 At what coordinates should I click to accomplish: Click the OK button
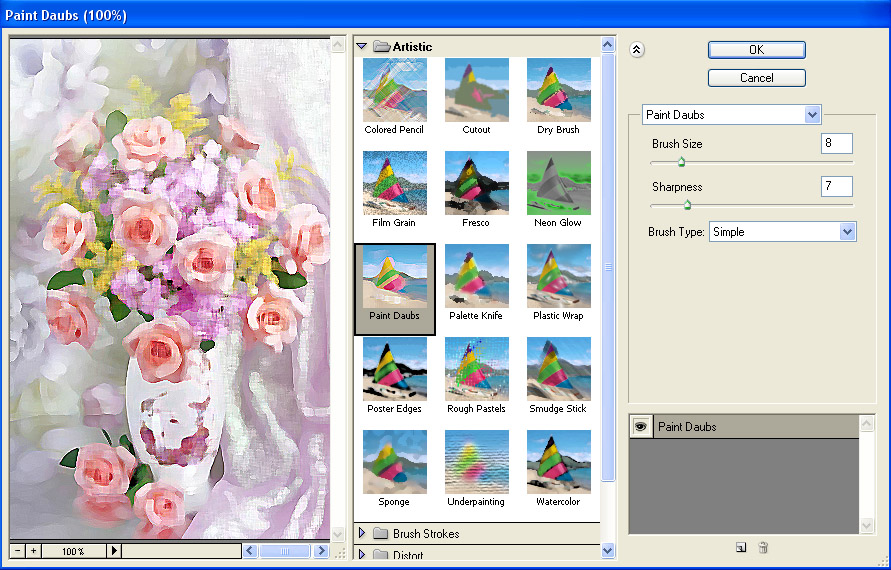[x=756, y=50]
